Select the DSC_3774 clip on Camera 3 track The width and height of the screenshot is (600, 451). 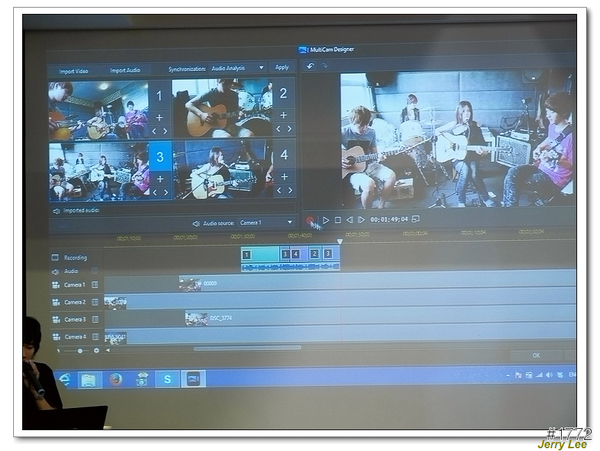click(380, 319)
